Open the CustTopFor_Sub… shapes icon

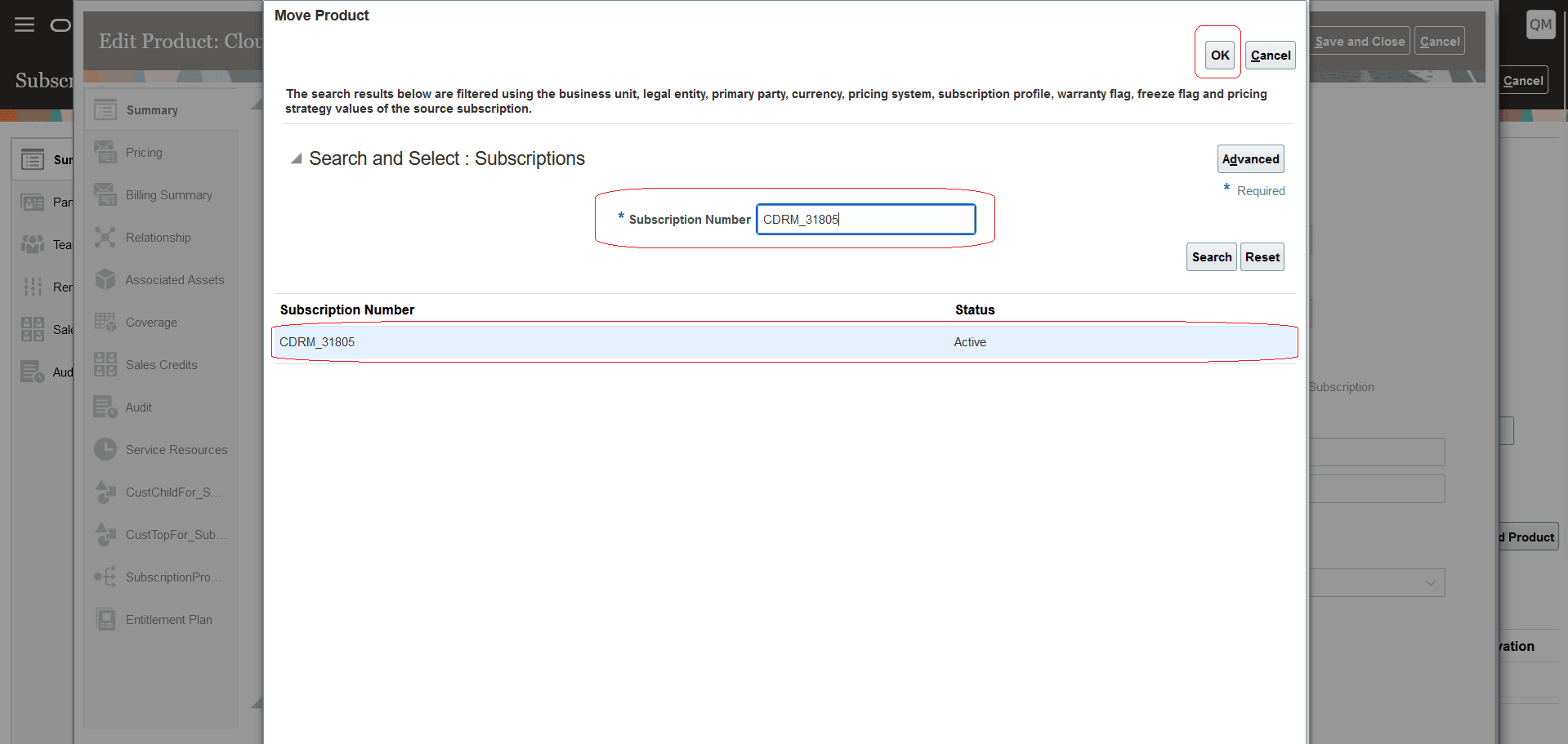click(x=105, y=534)
